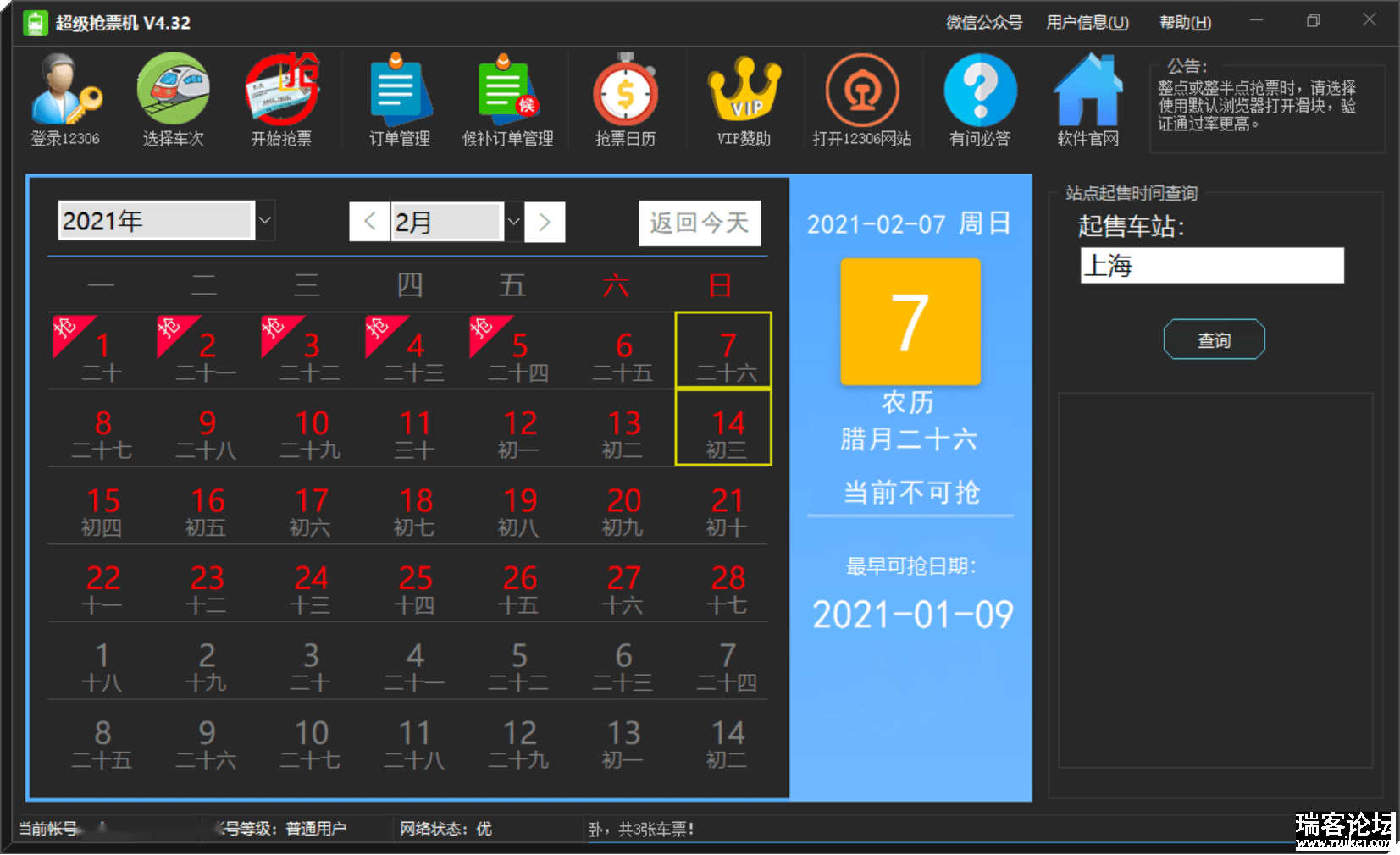
Task: Select February 28 (十七) date cell
Action: point(727,584)
